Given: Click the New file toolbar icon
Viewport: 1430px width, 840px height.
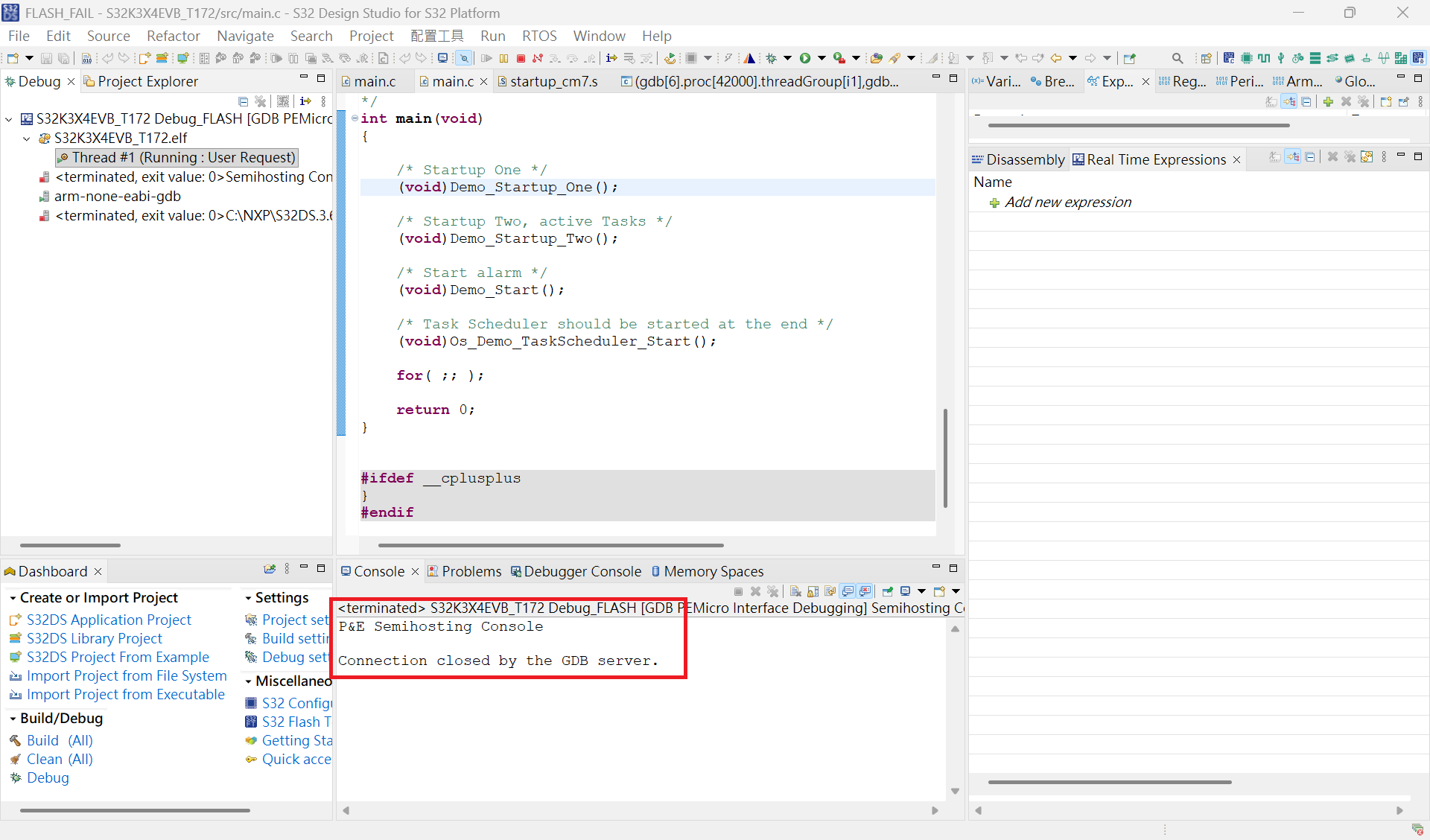Looking at the screenshot, I should (13, 58).
